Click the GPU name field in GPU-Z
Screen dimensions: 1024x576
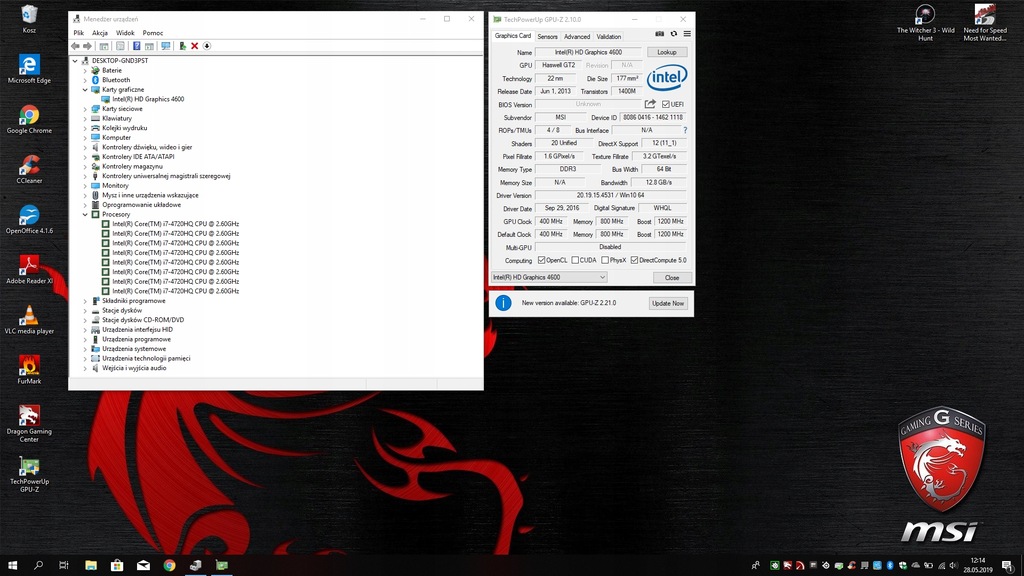pyautogui.click(x=588, y=52)
